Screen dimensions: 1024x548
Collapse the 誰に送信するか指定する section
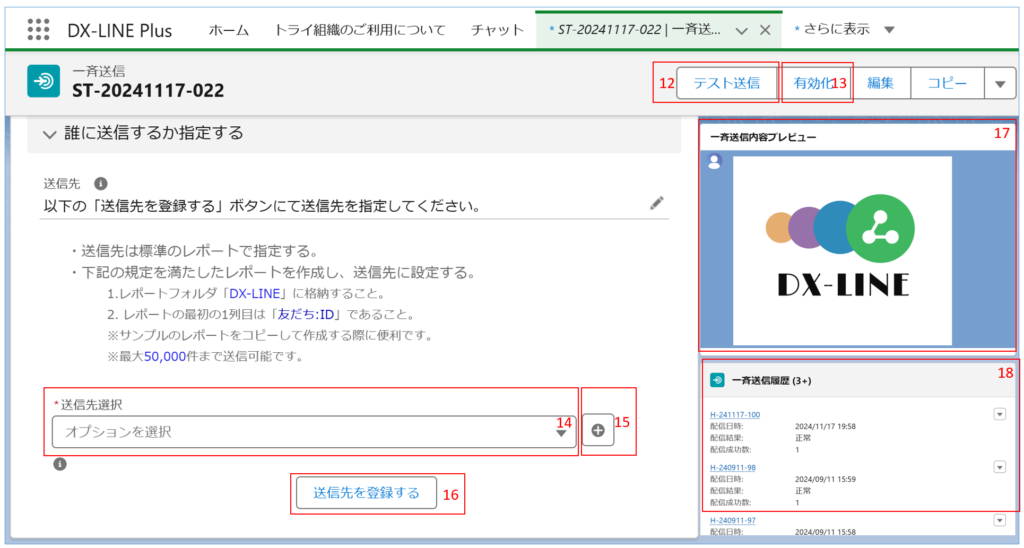pos(49,133)
